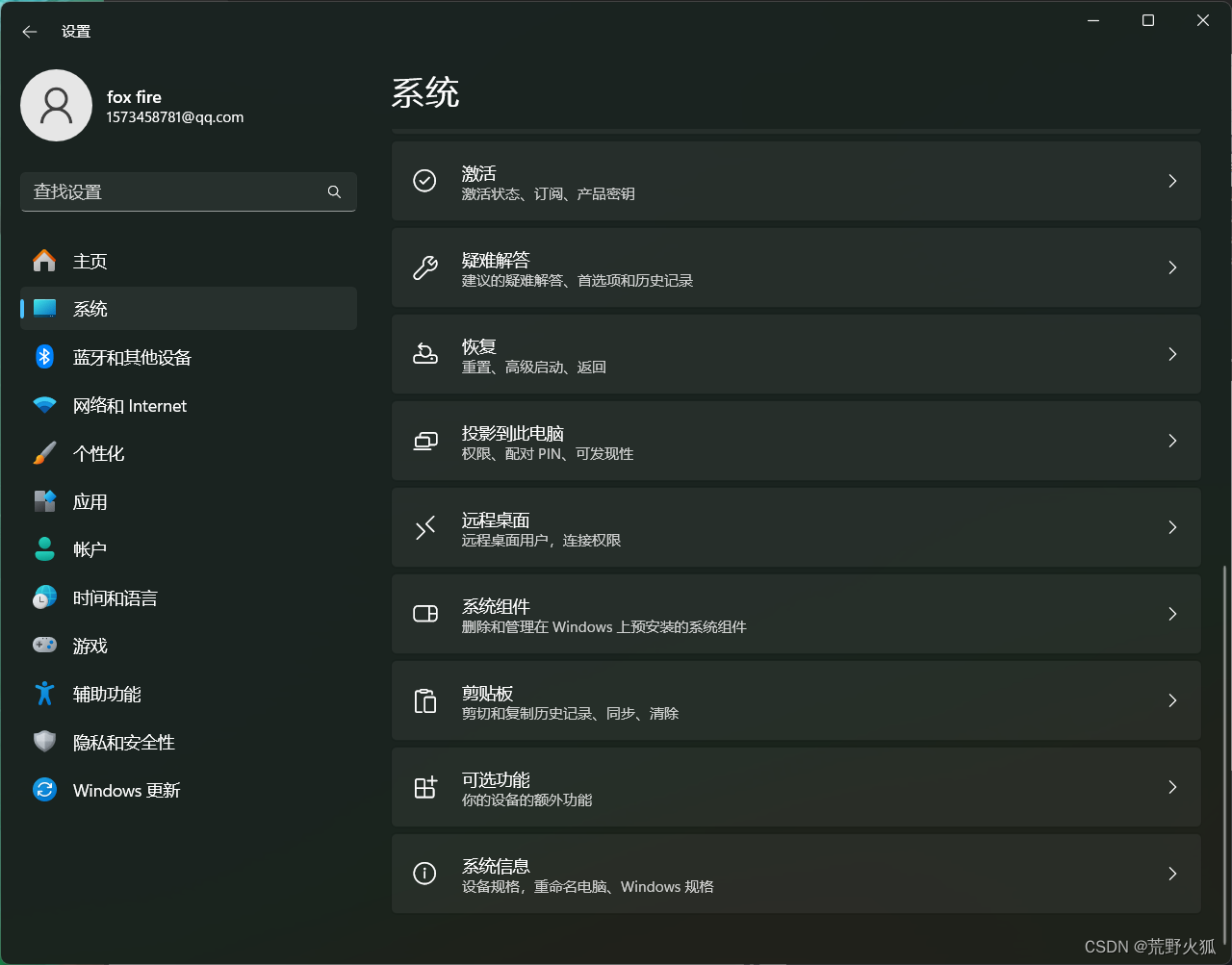Open the 恢复 title text
The image size is (1232, 965).
[x=479, y=346]
